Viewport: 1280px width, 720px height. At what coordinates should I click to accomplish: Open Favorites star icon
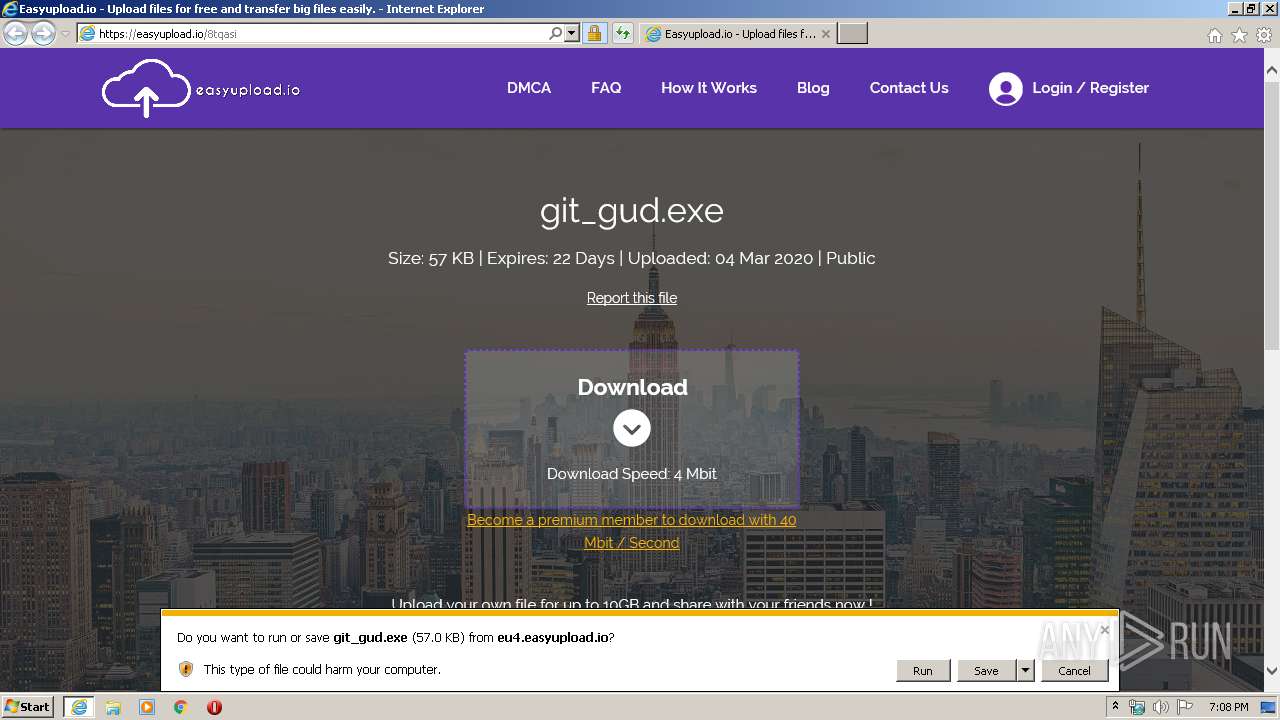point(1239,35)
